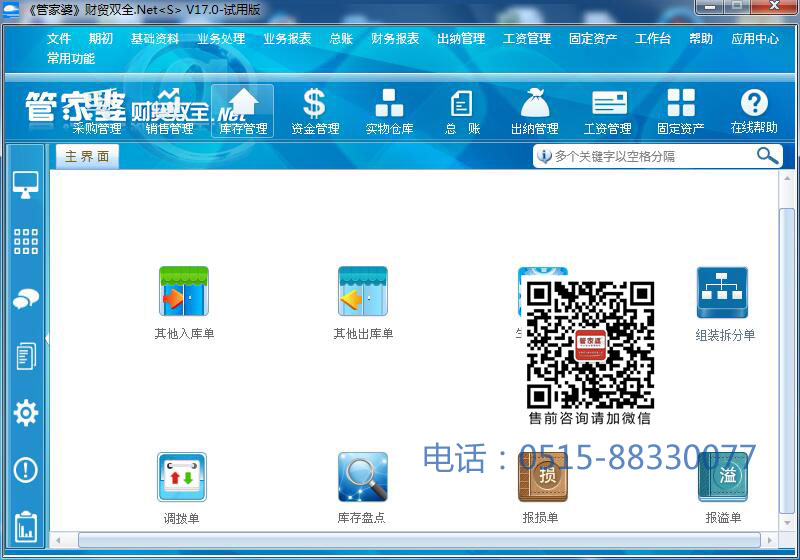Open the 工作台 menu
Viewport: 800px width, 560px height.
tap(653, 39)
